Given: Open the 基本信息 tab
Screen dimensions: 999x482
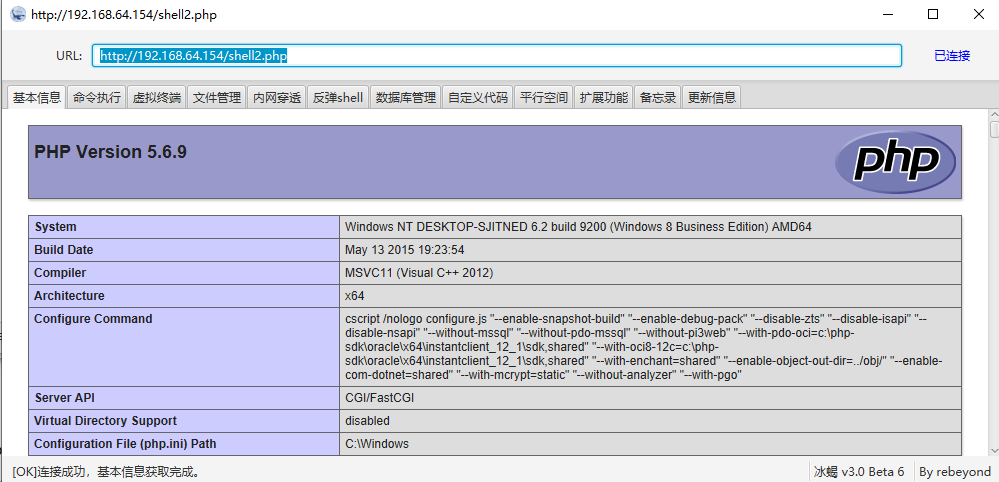Looking at the screenshot, I should (37, 97).
